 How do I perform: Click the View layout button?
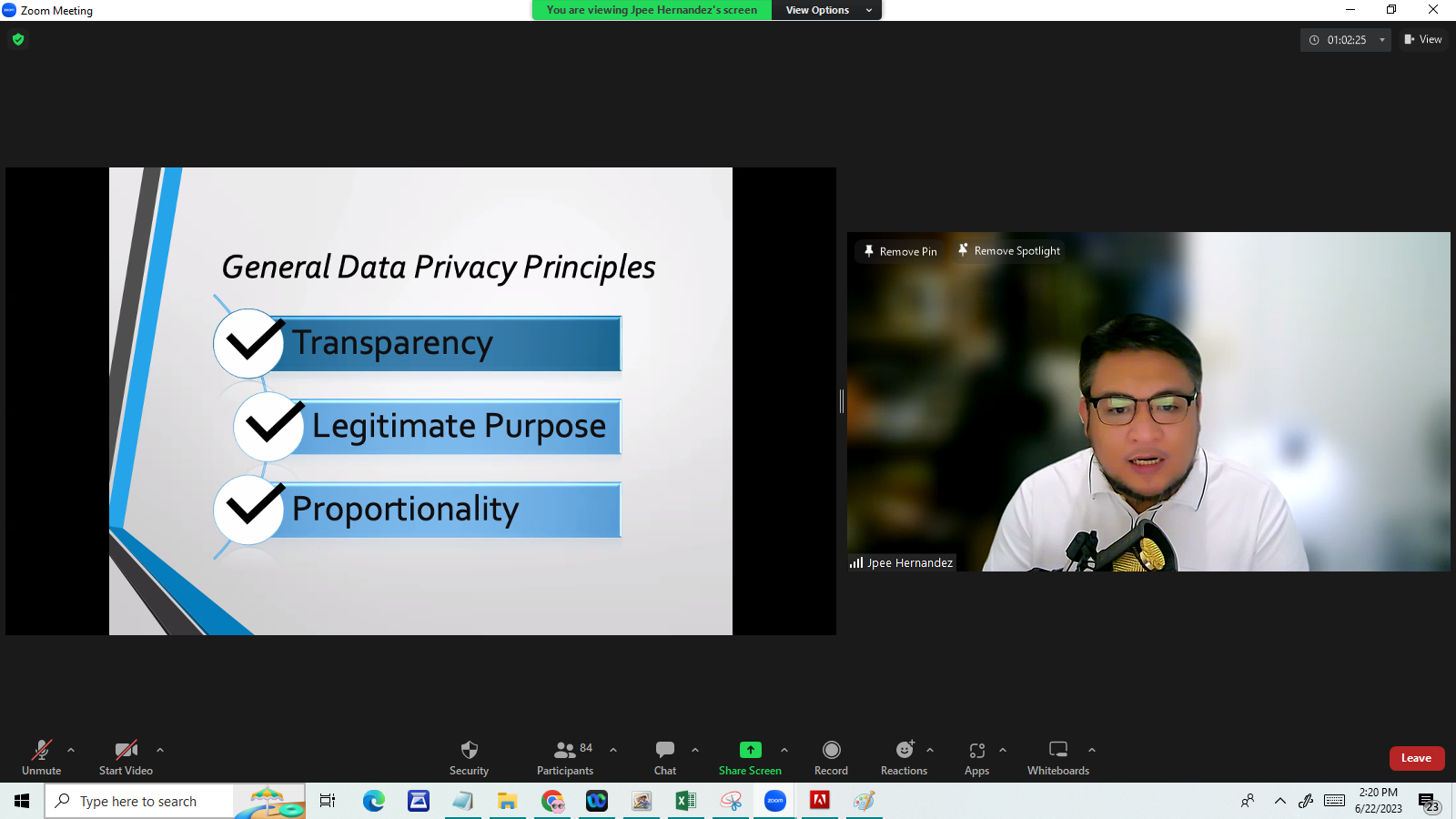tap(1423, 39)
